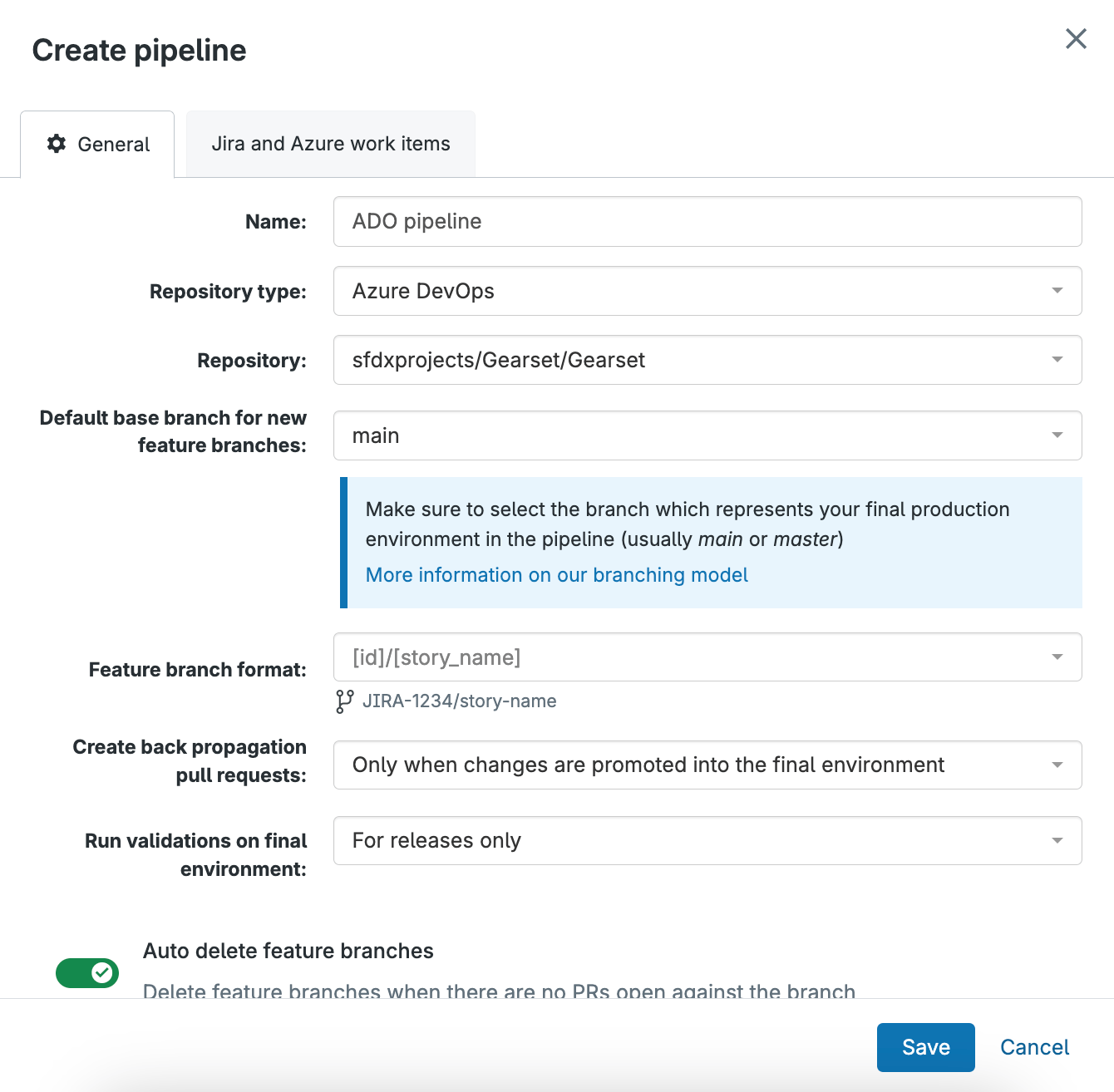Click the Feature branch format caret

coord(1057,657)
